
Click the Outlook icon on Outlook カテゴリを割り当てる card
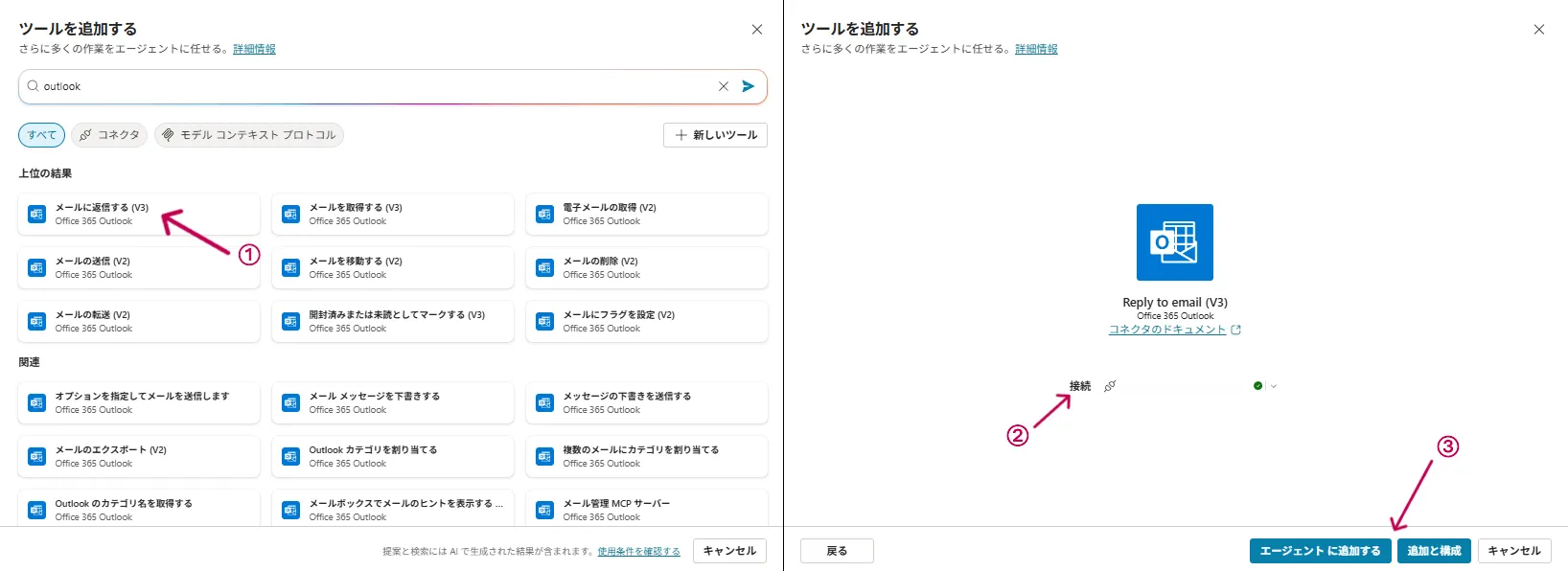(x=290, y=457)
